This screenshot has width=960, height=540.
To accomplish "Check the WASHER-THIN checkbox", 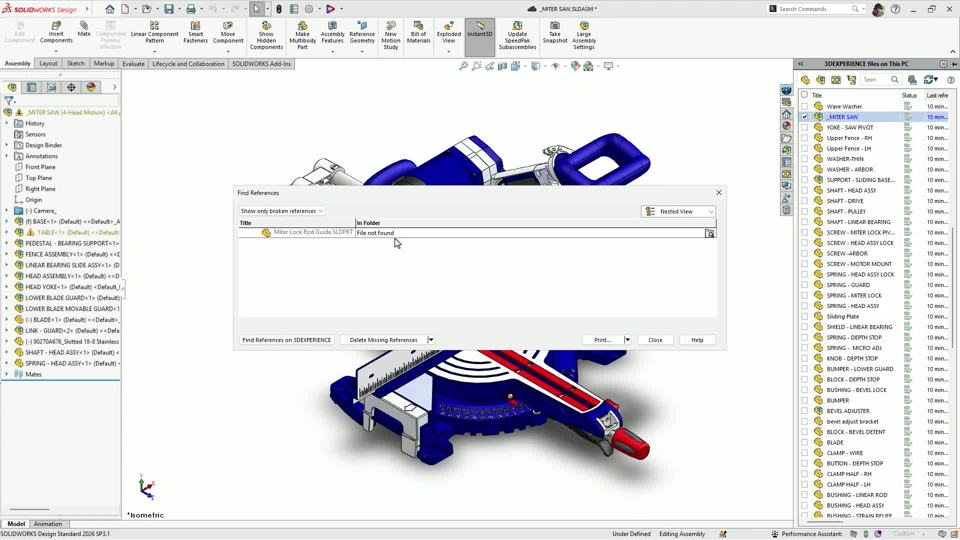I will [804, 159].
